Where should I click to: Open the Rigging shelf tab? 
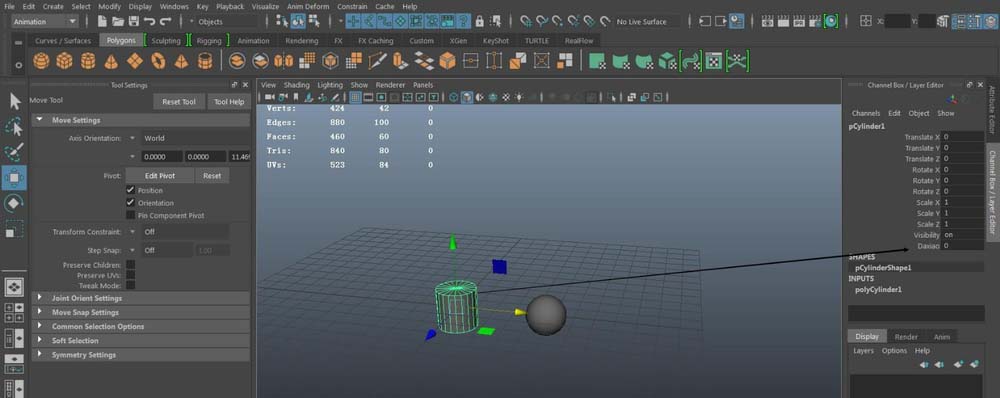click(x=209, y=40)
